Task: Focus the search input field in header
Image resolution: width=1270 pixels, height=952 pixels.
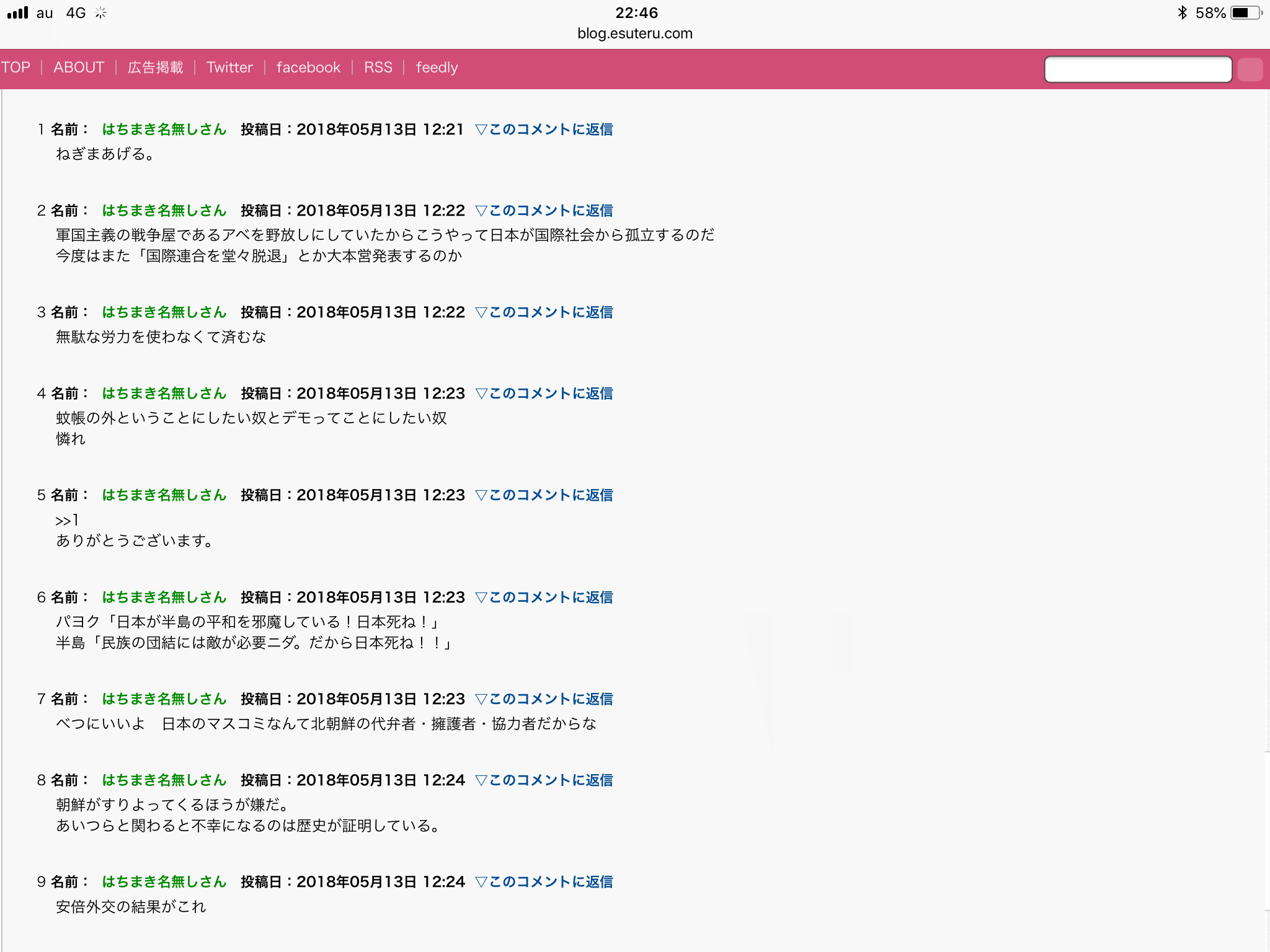Action: [1138, 69]
